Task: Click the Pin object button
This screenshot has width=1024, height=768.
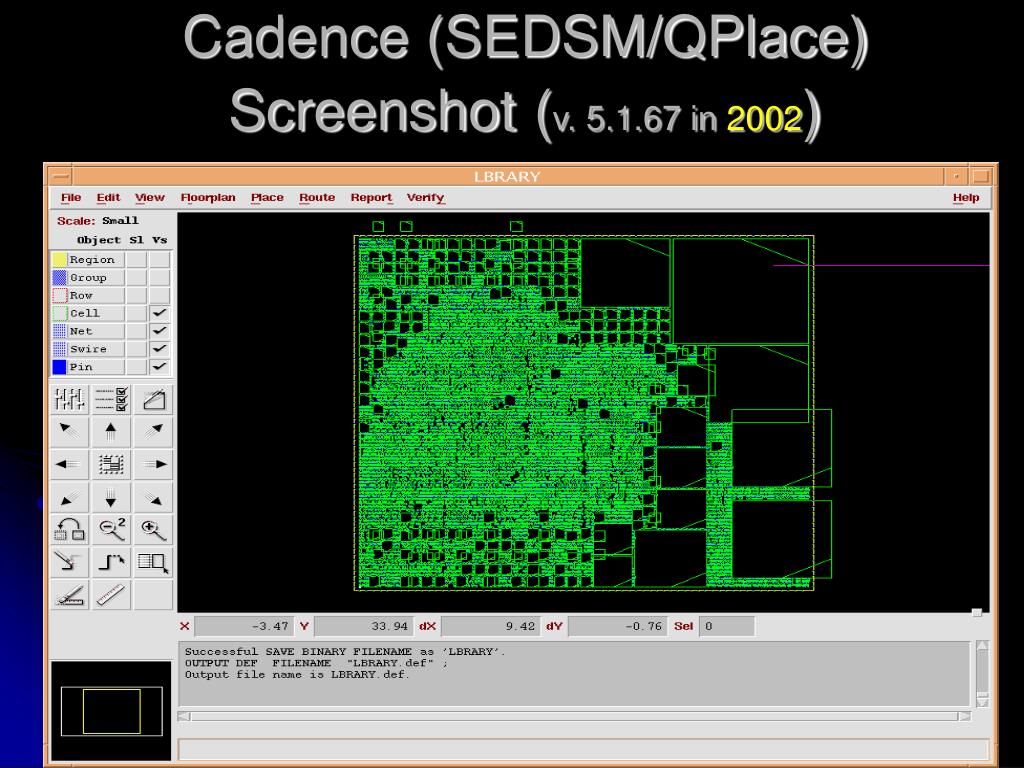Action: coord(96,366)
